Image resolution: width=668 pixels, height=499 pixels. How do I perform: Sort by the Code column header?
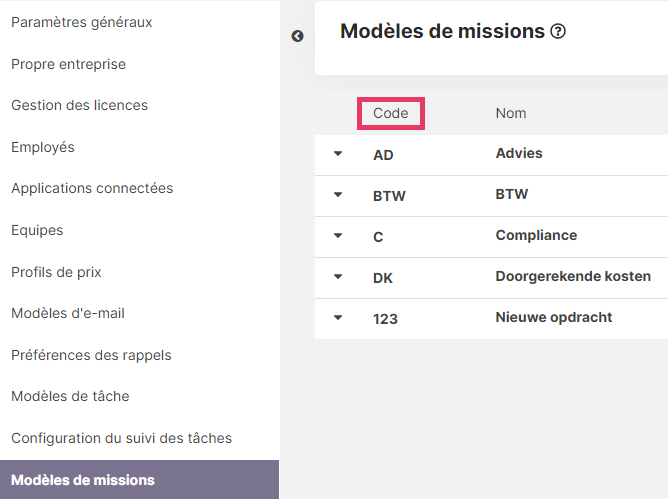391,113
